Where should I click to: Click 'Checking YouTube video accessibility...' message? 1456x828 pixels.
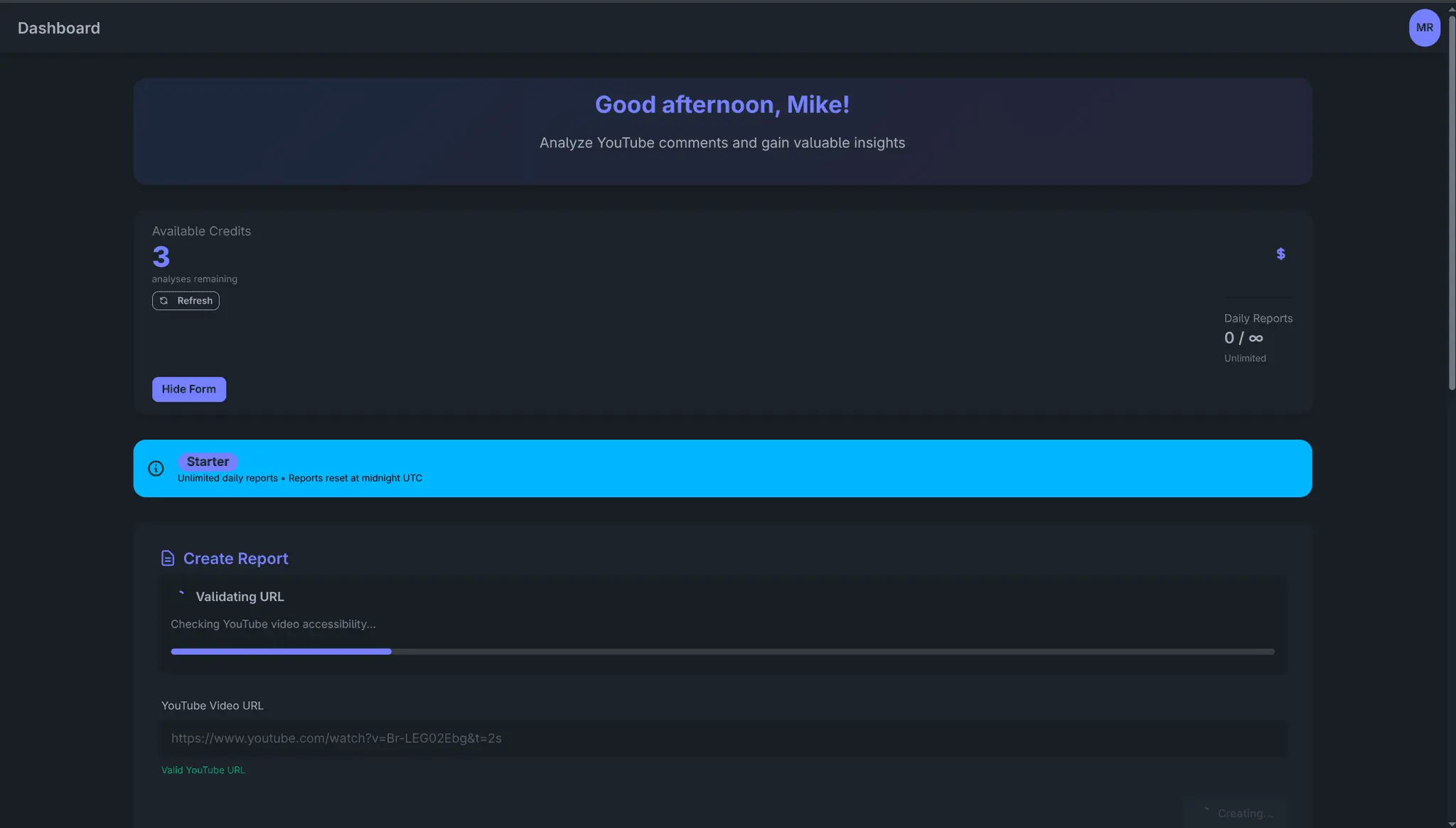(x=273, y=624)
